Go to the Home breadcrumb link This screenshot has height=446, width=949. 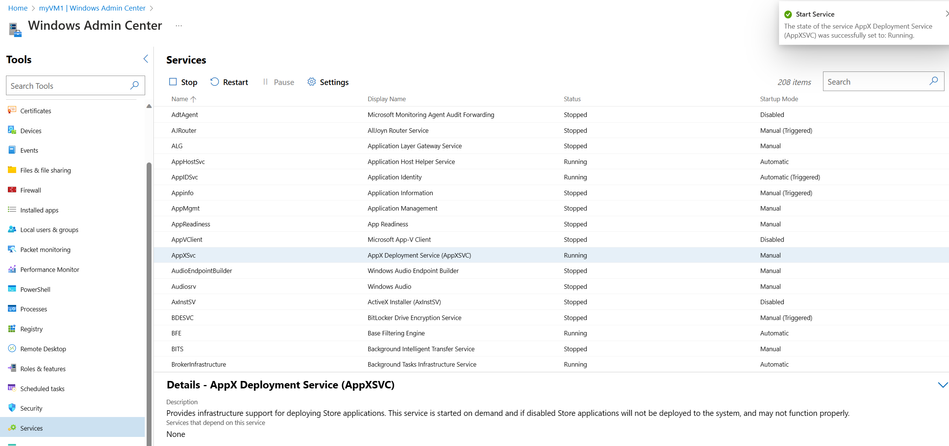point(17,8)
